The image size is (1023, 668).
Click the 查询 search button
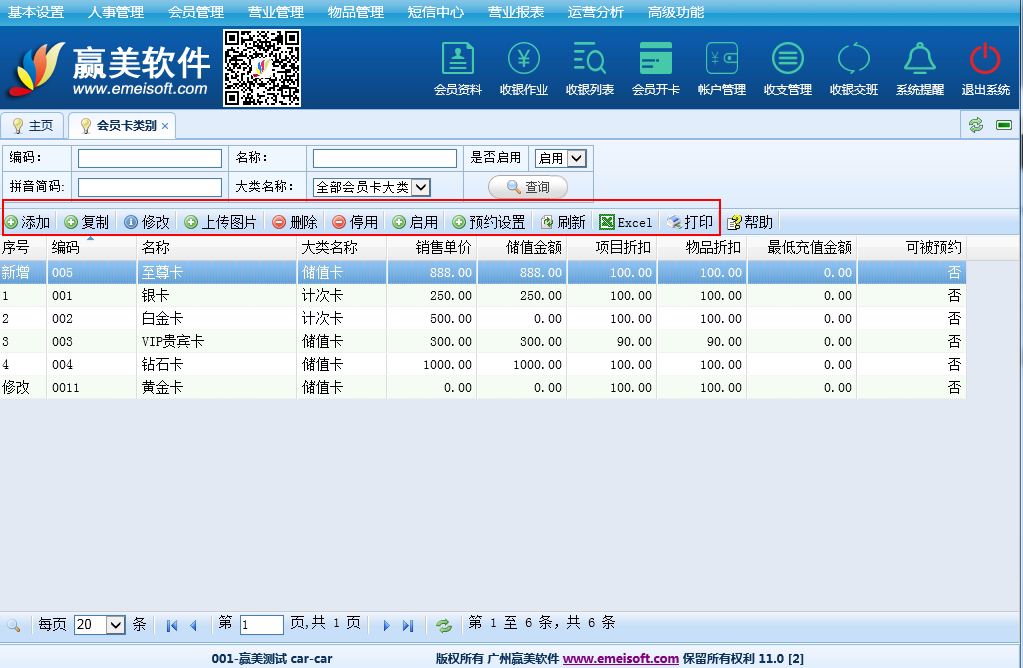[x=527, y=187]
